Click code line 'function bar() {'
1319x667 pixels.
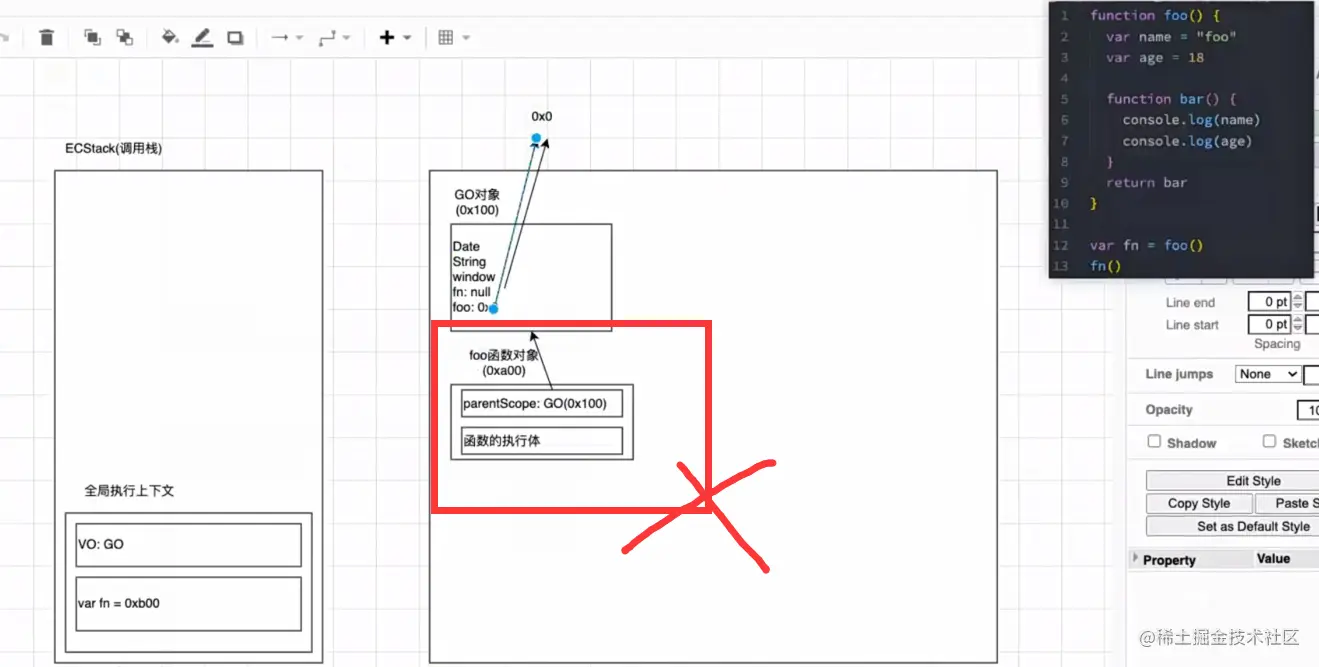pos(1171,99)
